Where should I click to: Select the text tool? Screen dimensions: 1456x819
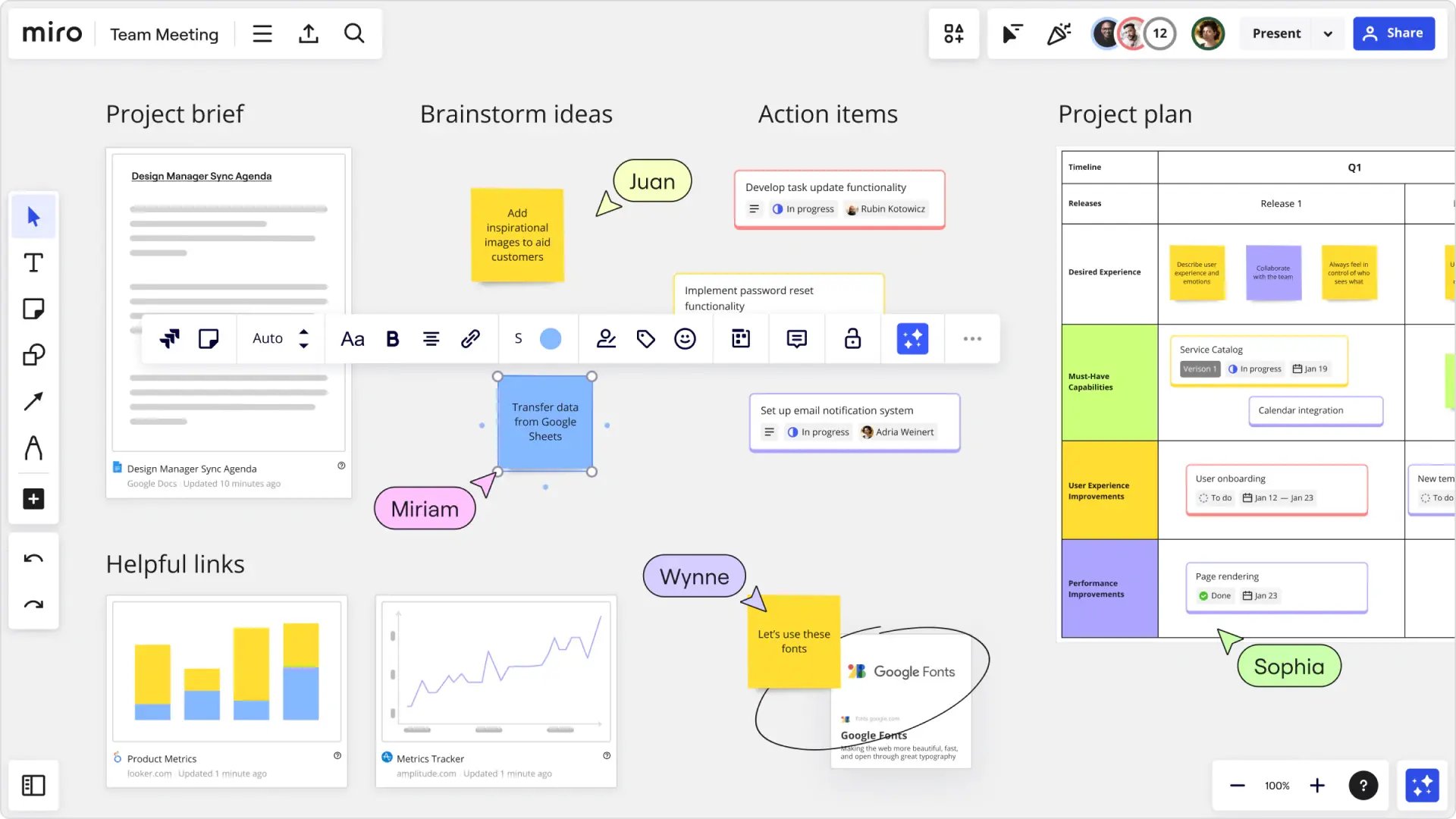[33, 262]
